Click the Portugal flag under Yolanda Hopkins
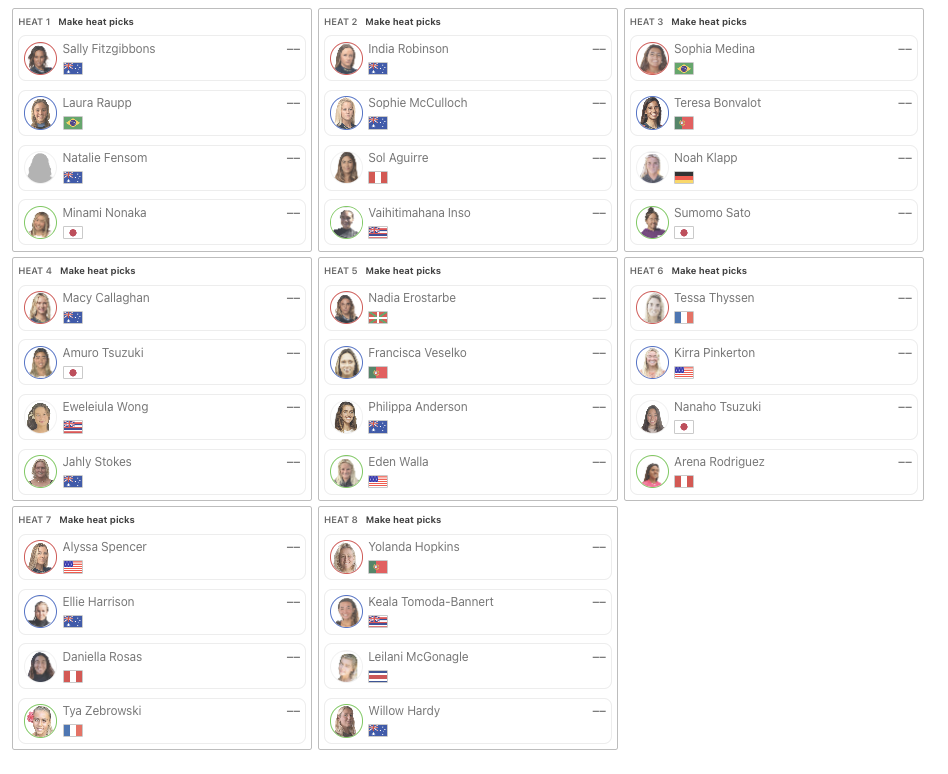The height and width of the screenshot is (774, 948). 378,567
